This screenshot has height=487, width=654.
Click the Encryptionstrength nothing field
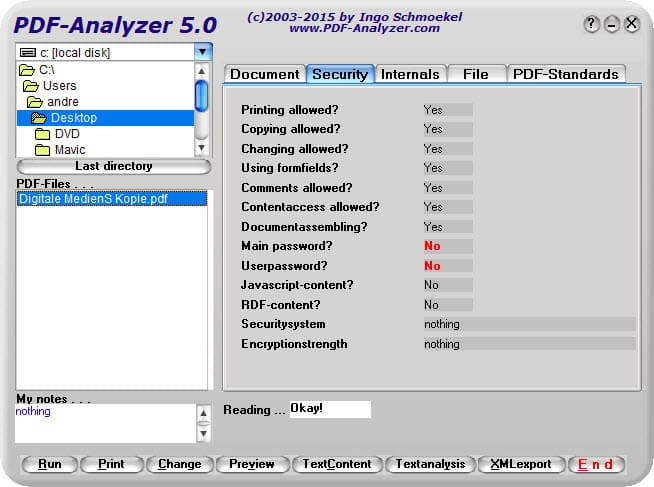530,344
